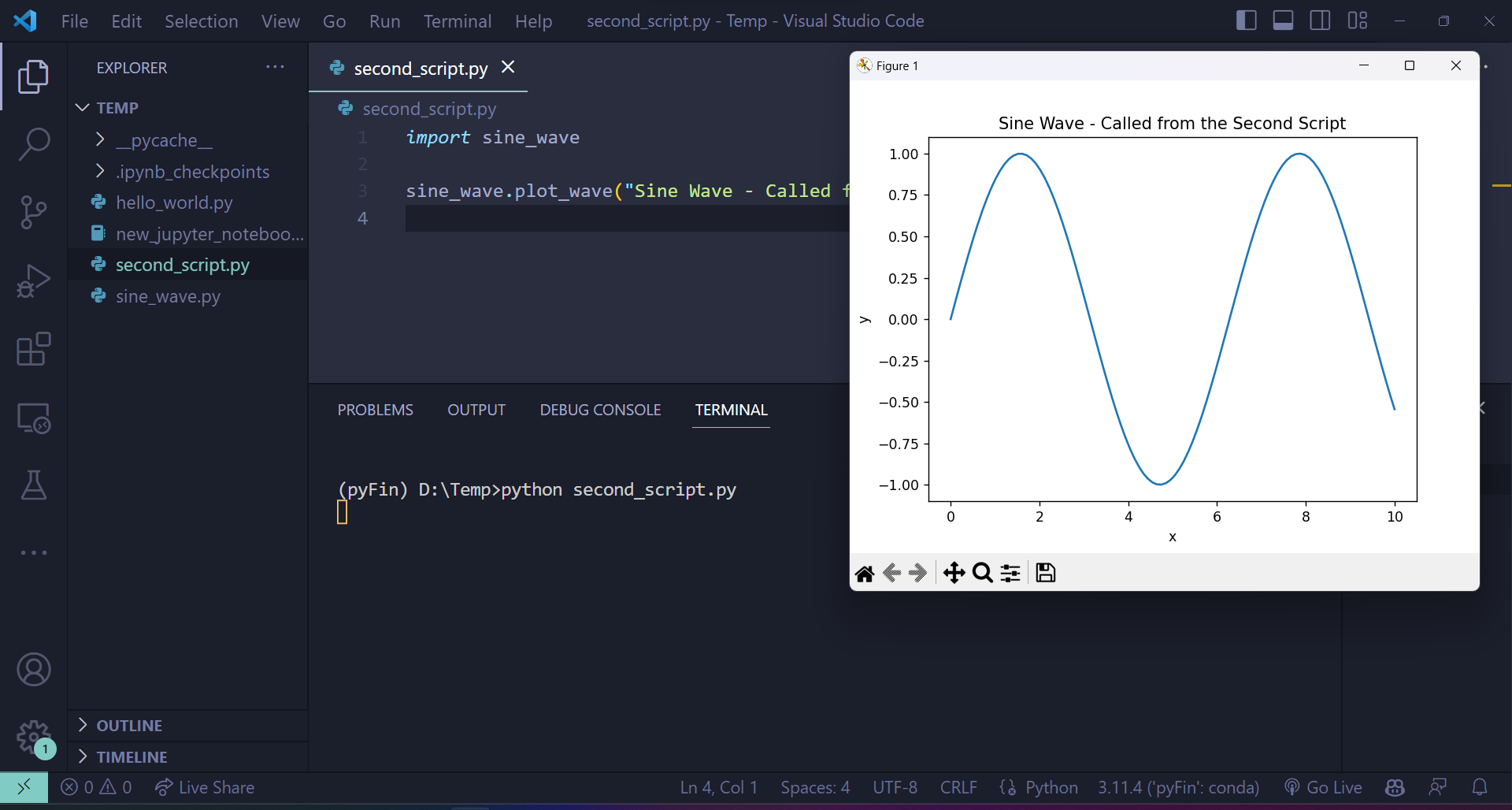
Task: Activate the matplotlib Pan tool
Action: coord(954,573)
